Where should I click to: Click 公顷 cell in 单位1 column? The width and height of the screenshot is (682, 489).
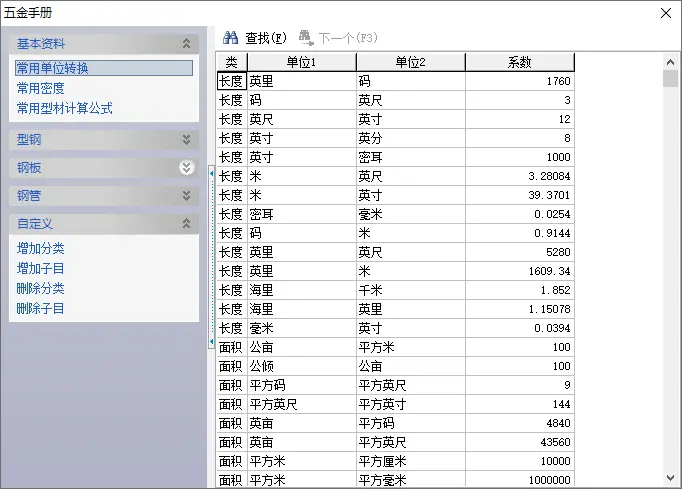point(302,366)
